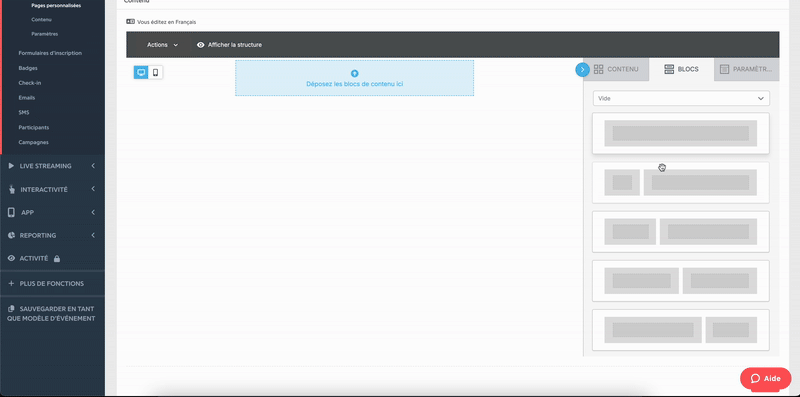800x397 pixels.
Task: Click the Interactivité hand icon
Action: 12,189
